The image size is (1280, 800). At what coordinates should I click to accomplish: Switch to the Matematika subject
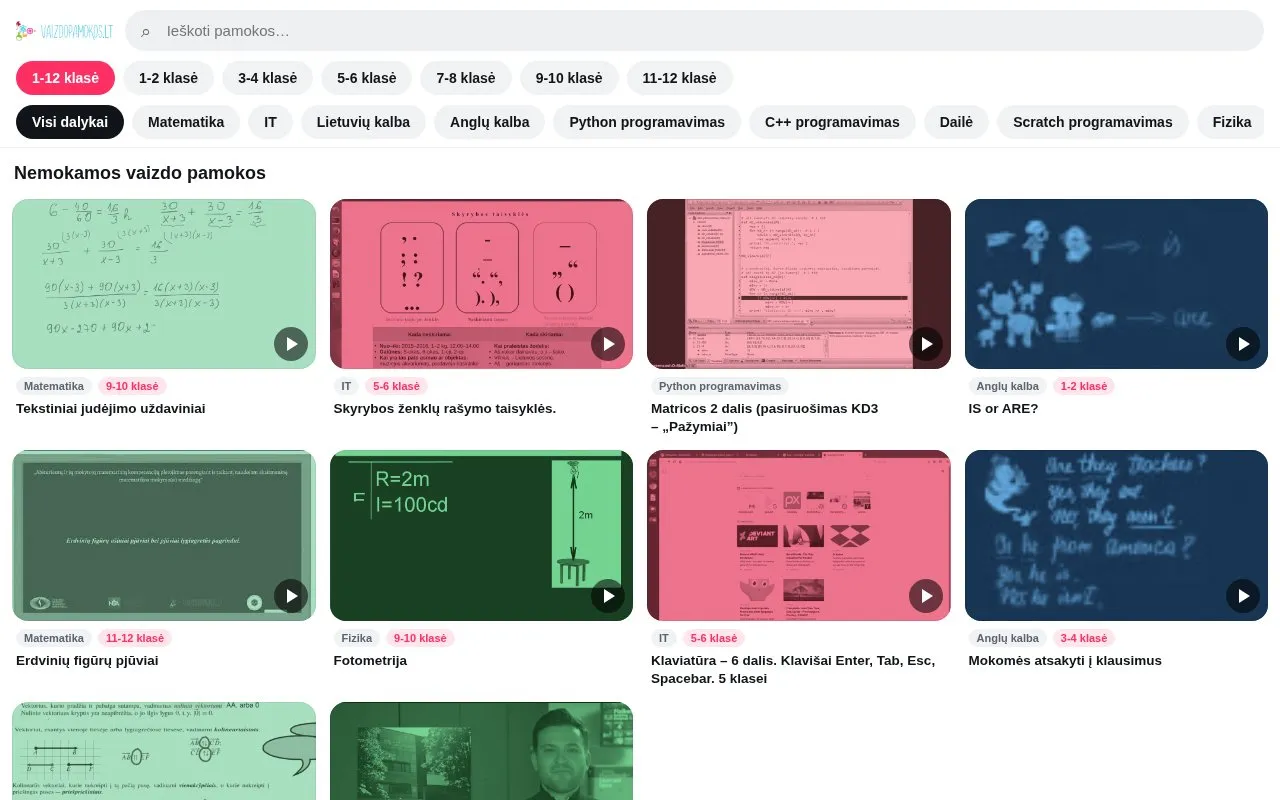186,122
